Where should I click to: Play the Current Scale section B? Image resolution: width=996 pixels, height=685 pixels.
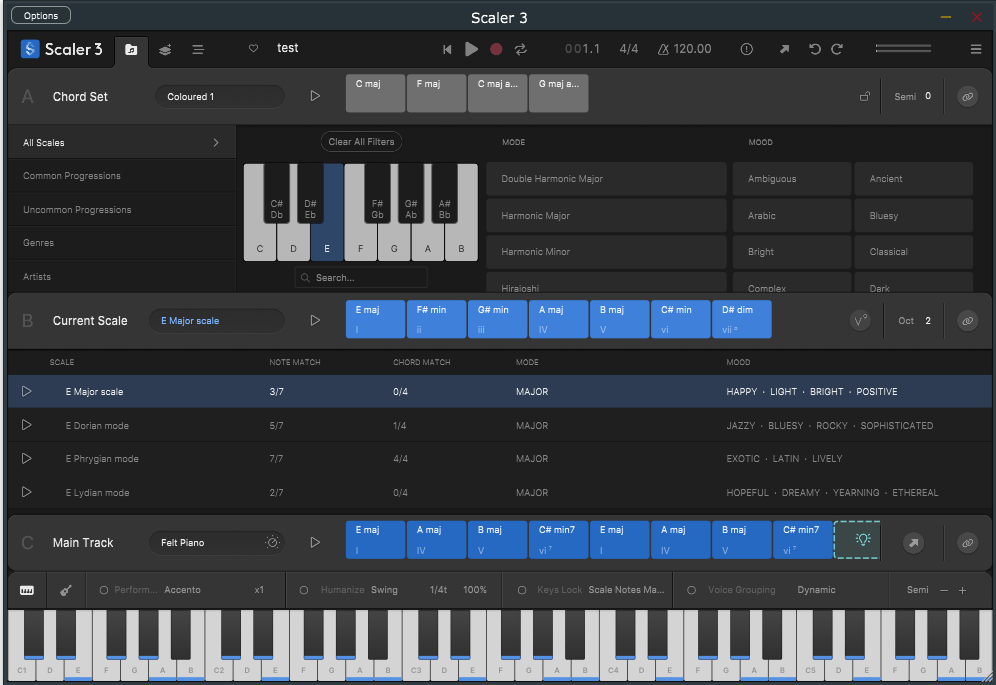(x=315, y=320)
